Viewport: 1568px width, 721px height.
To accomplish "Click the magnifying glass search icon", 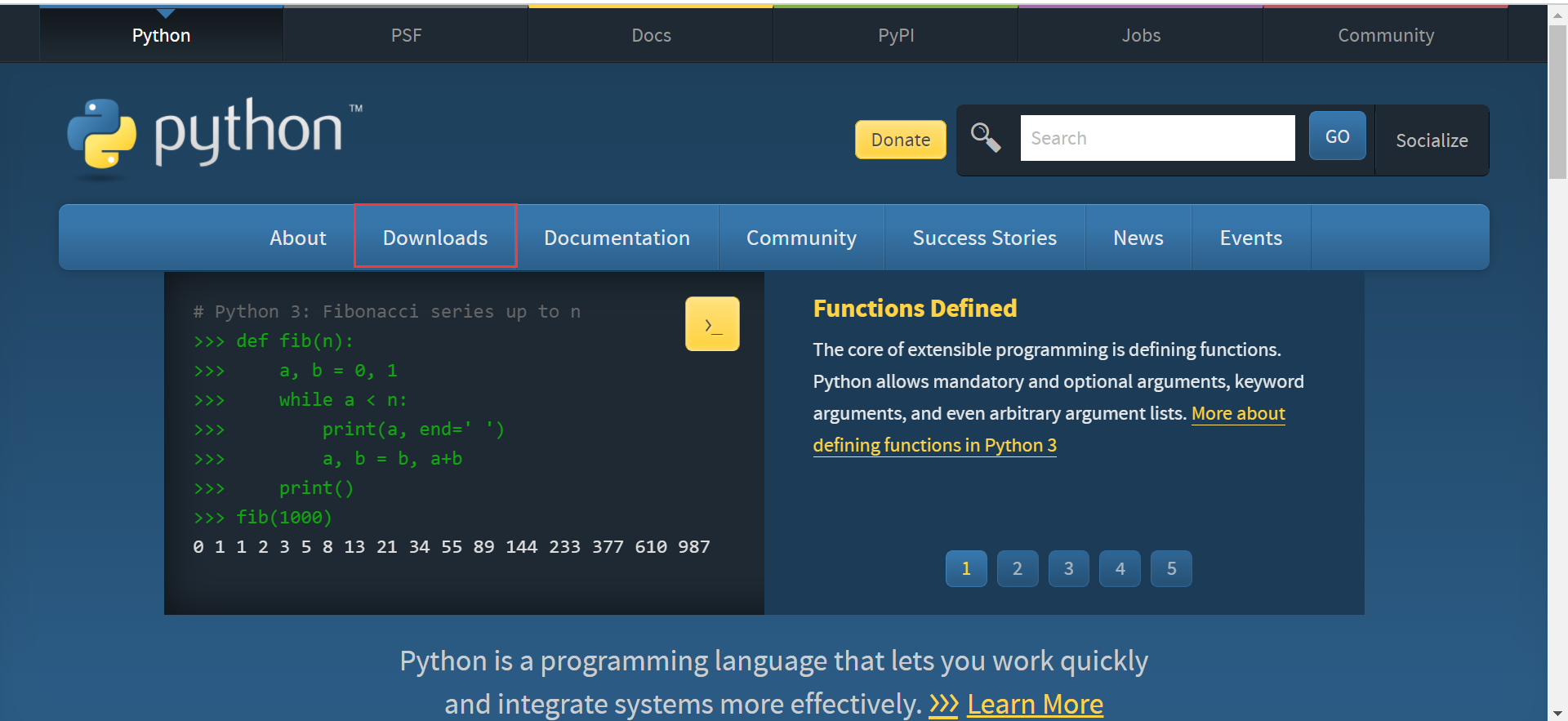I will [x=986, y=137].
